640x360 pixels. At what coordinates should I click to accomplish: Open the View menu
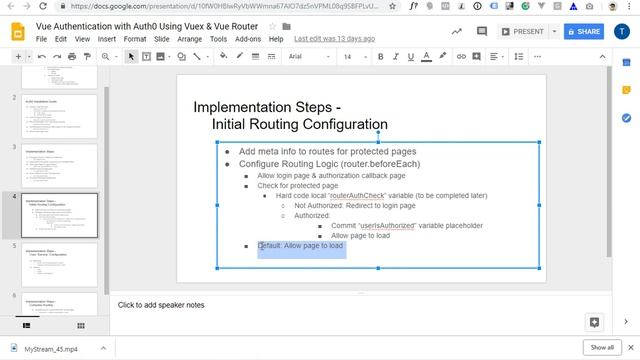coord(82,39)
